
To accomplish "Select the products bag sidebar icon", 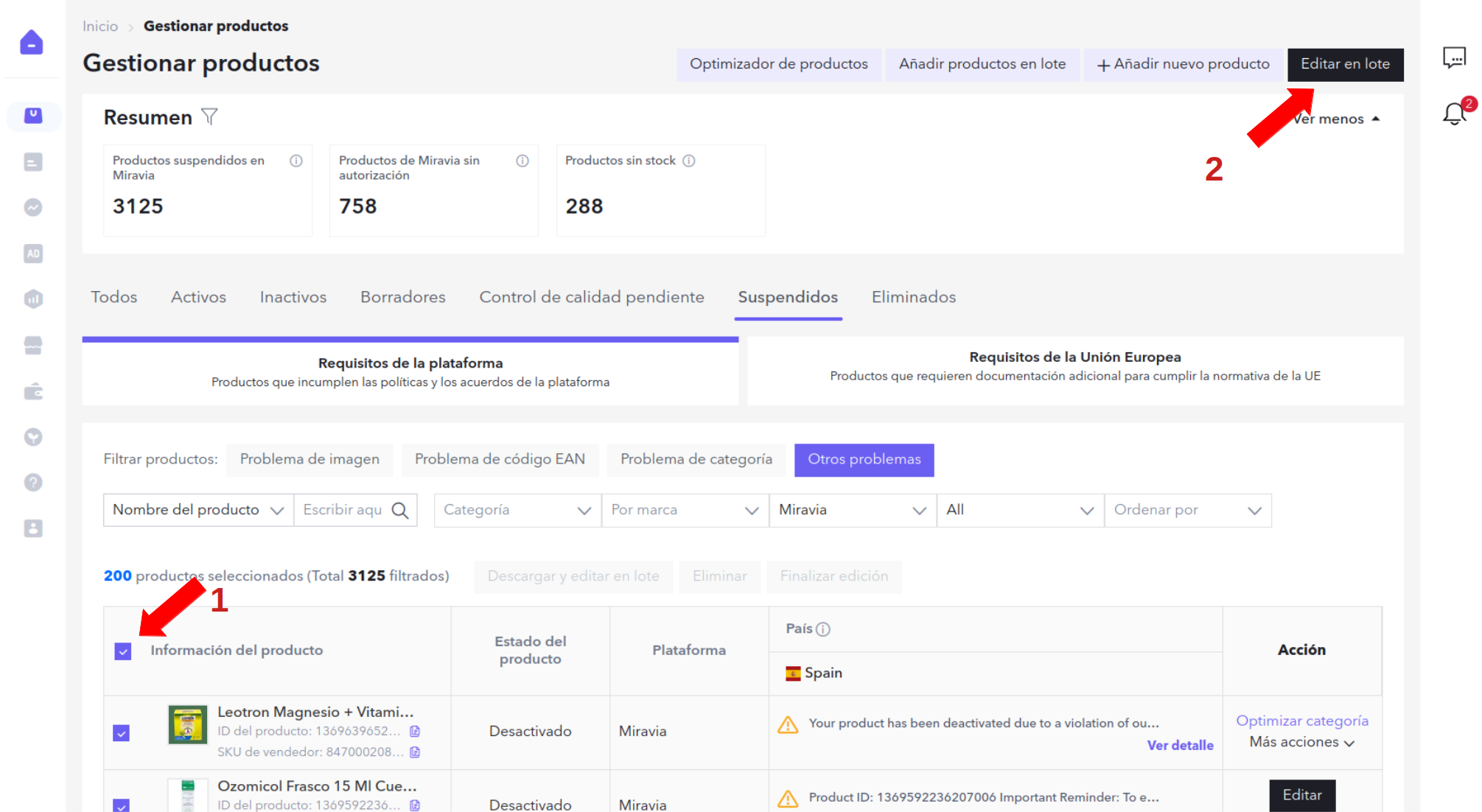I will 33,116.
